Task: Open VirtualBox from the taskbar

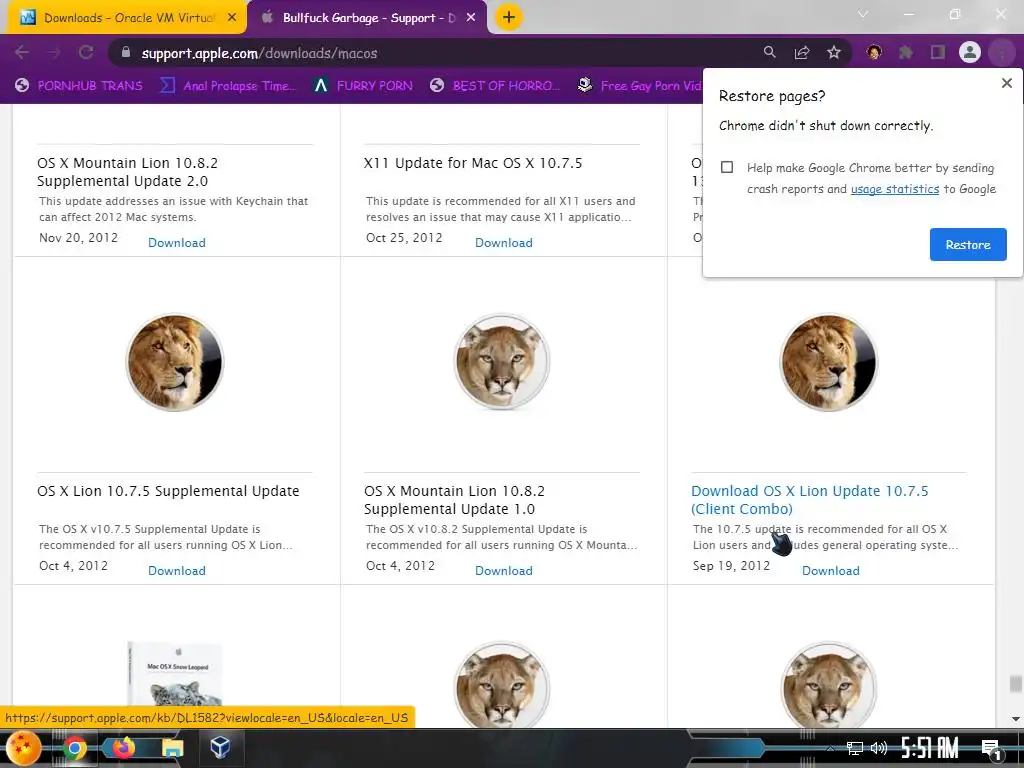Action: coord(220,748)
